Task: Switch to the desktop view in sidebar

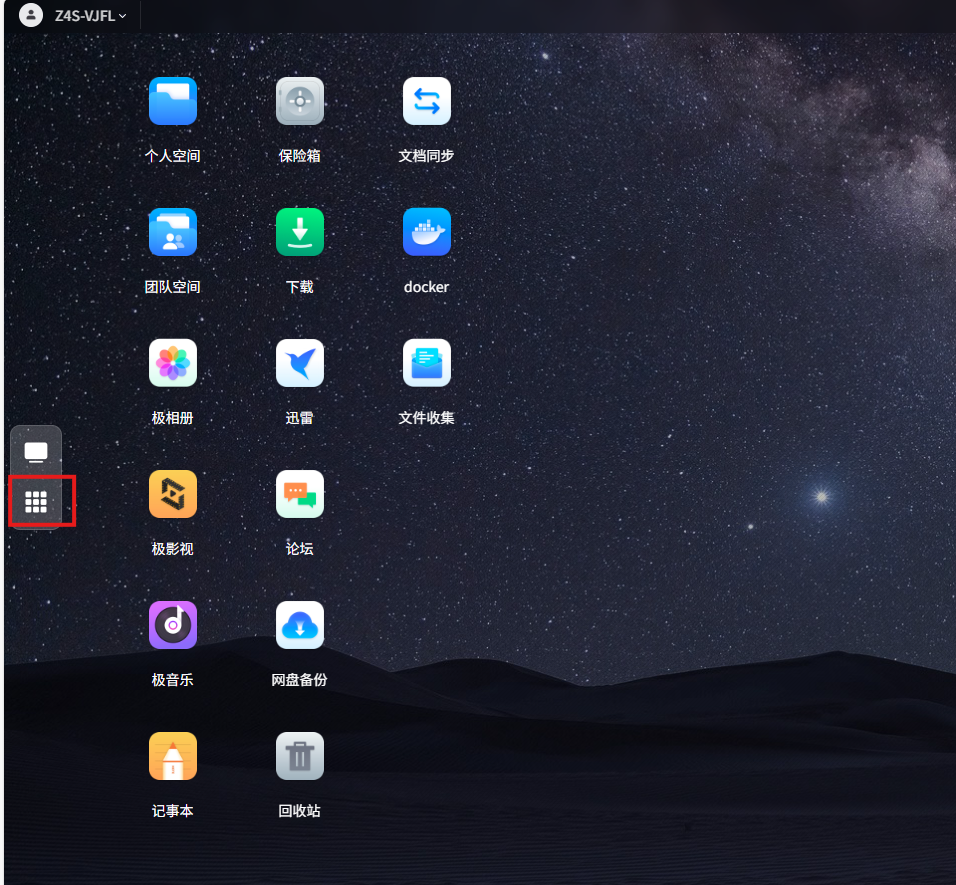Action: 36,452
